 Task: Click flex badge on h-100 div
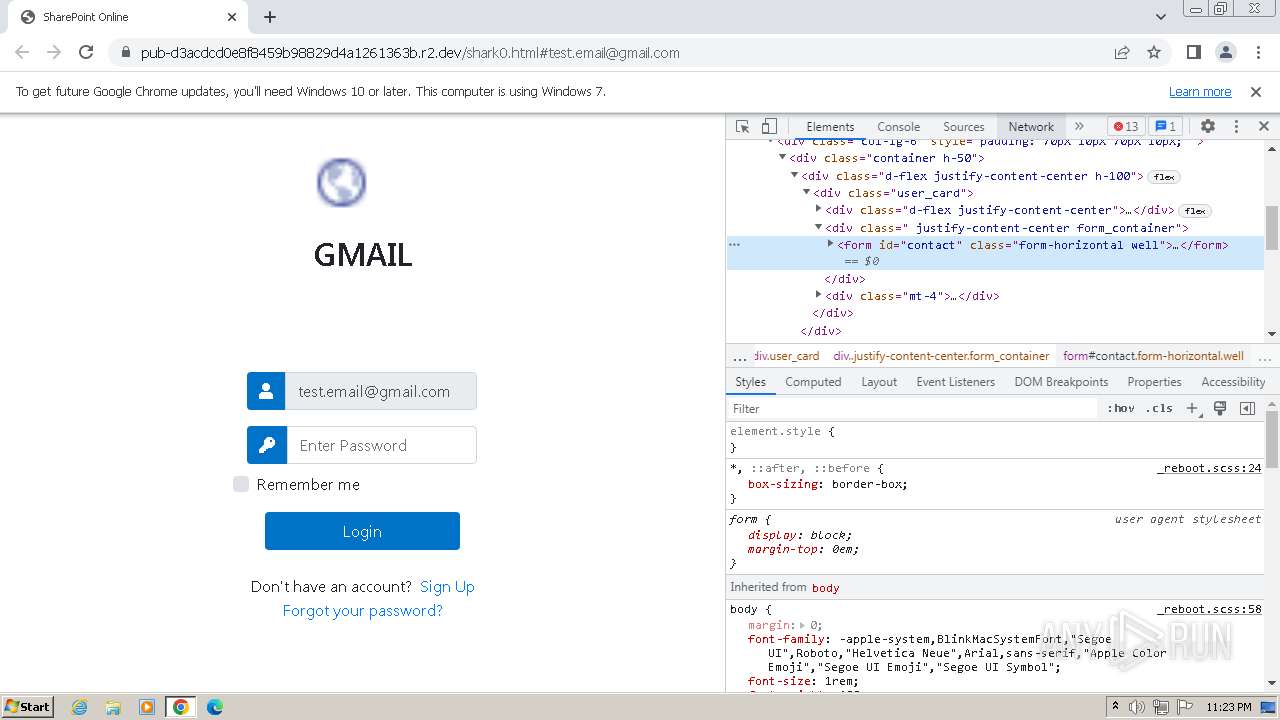1163,177
